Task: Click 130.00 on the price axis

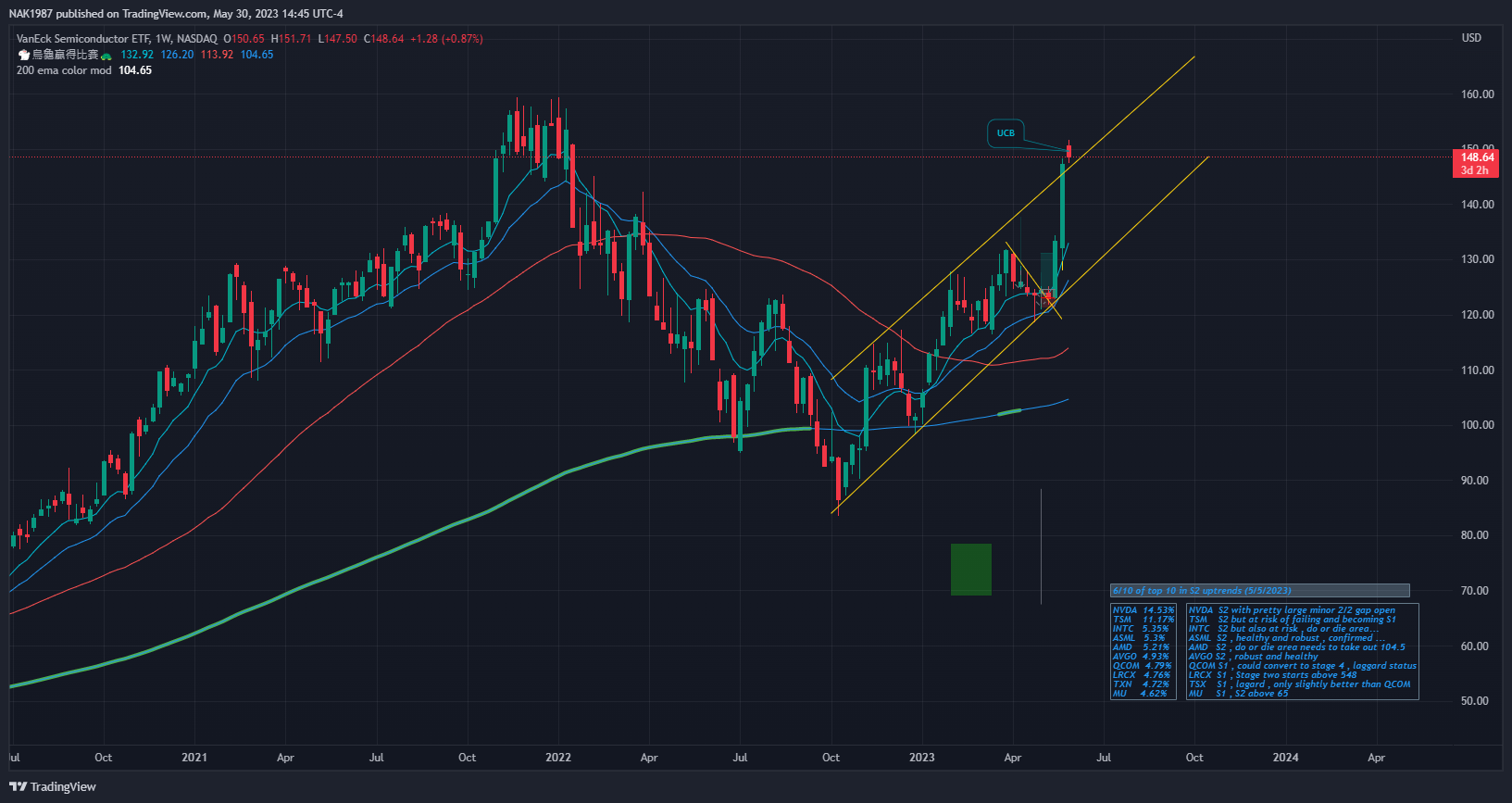Action: tap(1477, 259)
